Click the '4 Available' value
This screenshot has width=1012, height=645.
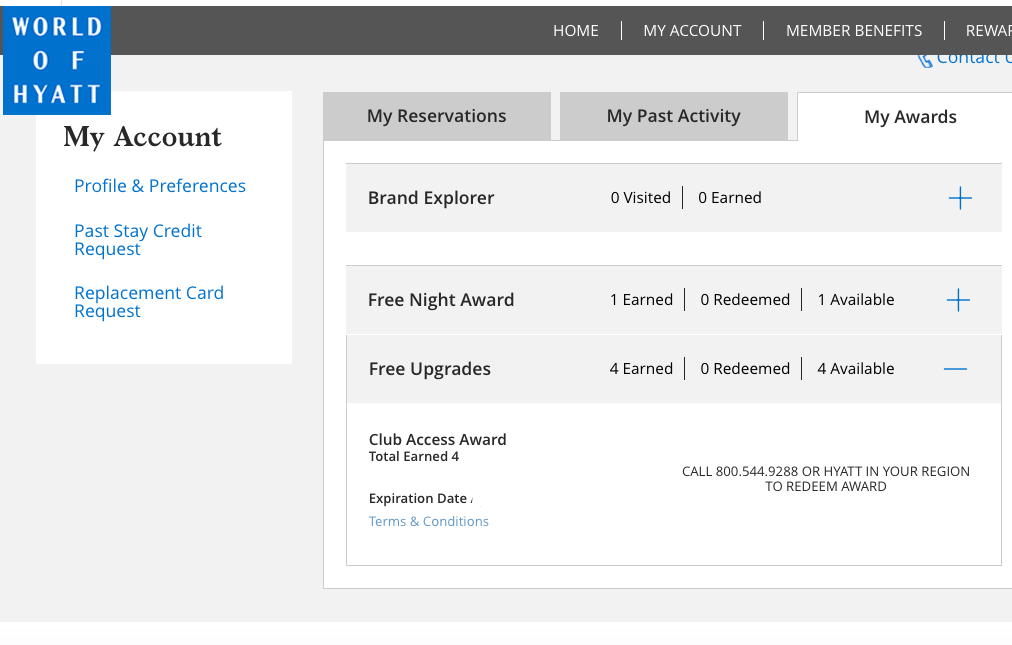856,369
